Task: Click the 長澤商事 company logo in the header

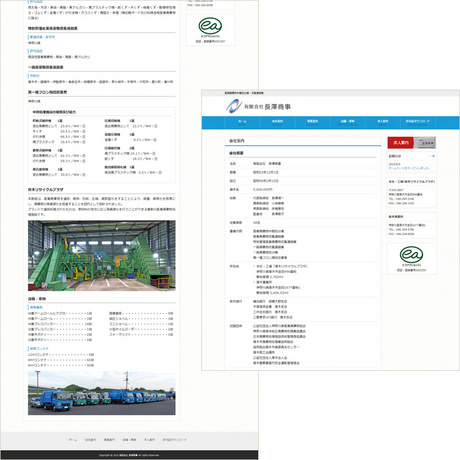Action: click(258, 107)
